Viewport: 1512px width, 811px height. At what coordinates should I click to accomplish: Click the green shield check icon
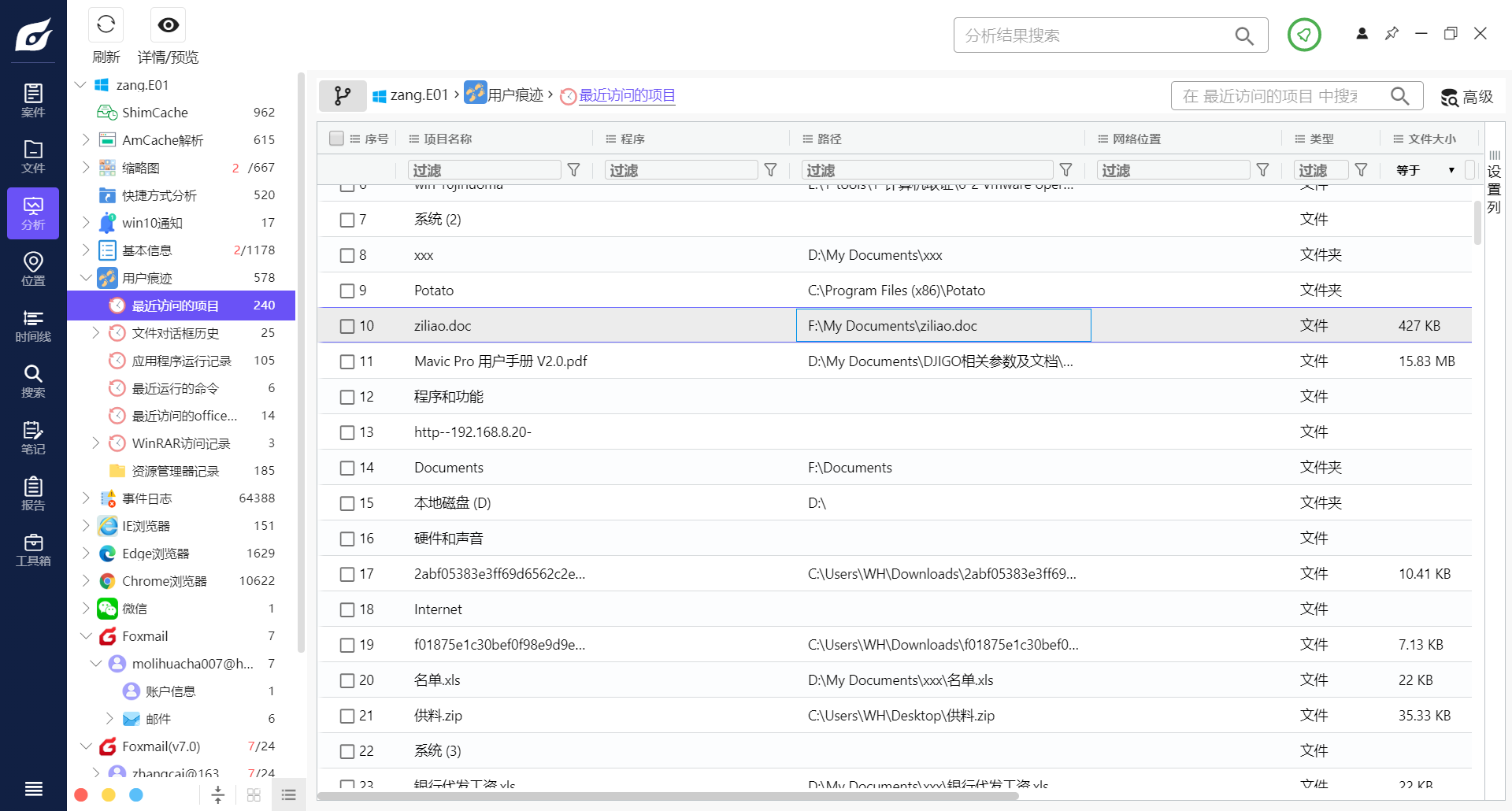(1304, 35)
